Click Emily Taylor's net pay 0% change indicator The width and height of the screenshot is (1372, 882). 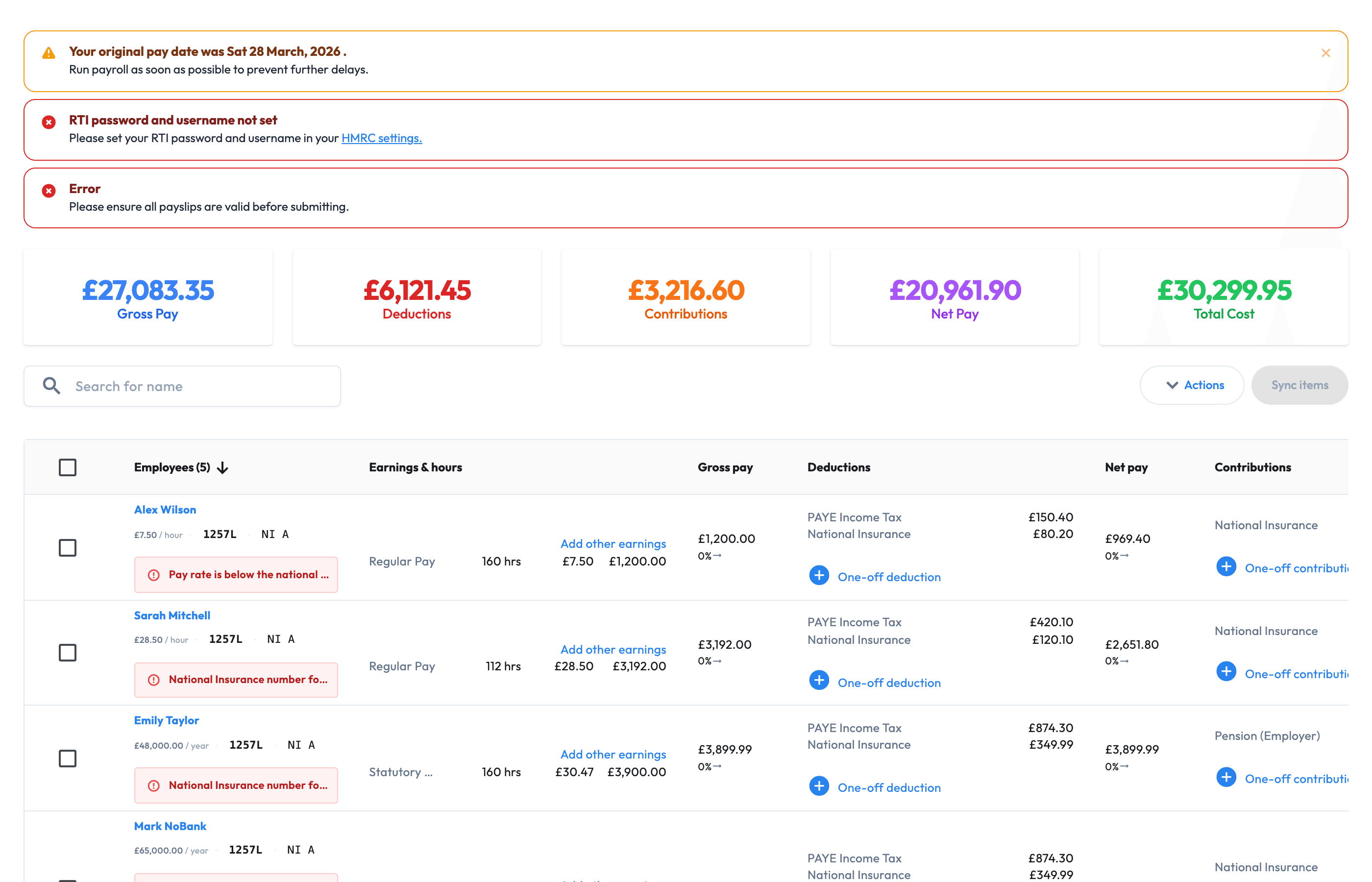[x=1117, y=767]
